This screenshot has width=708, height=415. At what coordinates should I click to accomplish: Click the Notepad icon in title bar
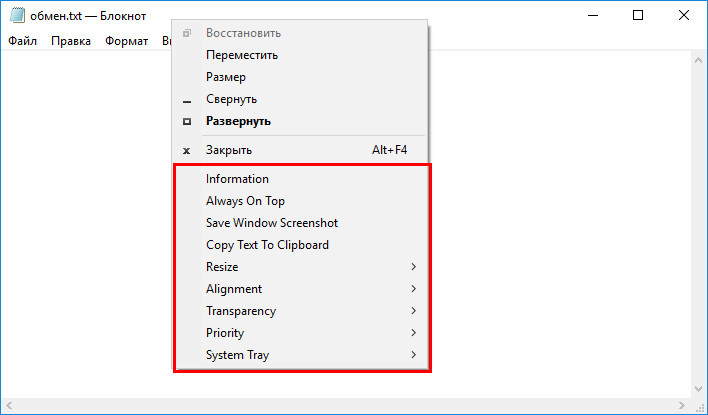pyautogui.click(x=17, y=16)
